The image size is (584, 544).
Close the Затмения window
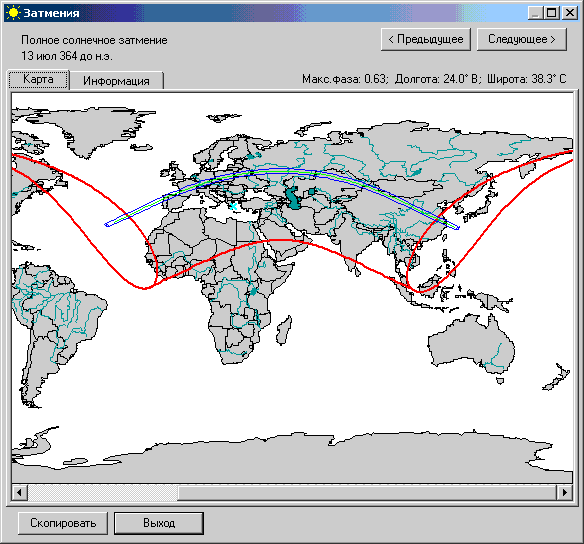tap(569, 13)
